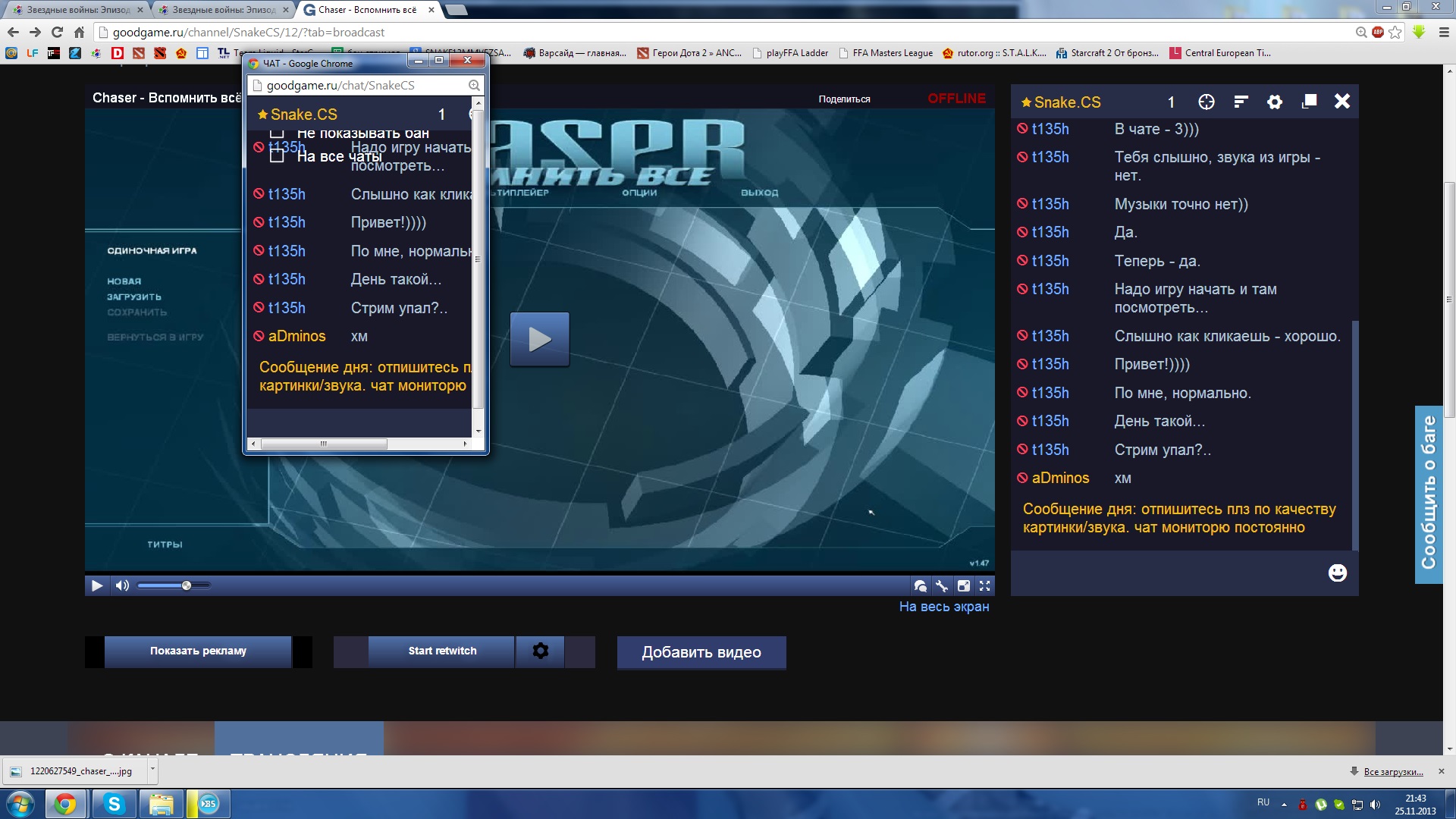This screenshot has width=1456, height=819.
Task: Open 'FFA Masters League' bookmark
Action: point(886,53)
